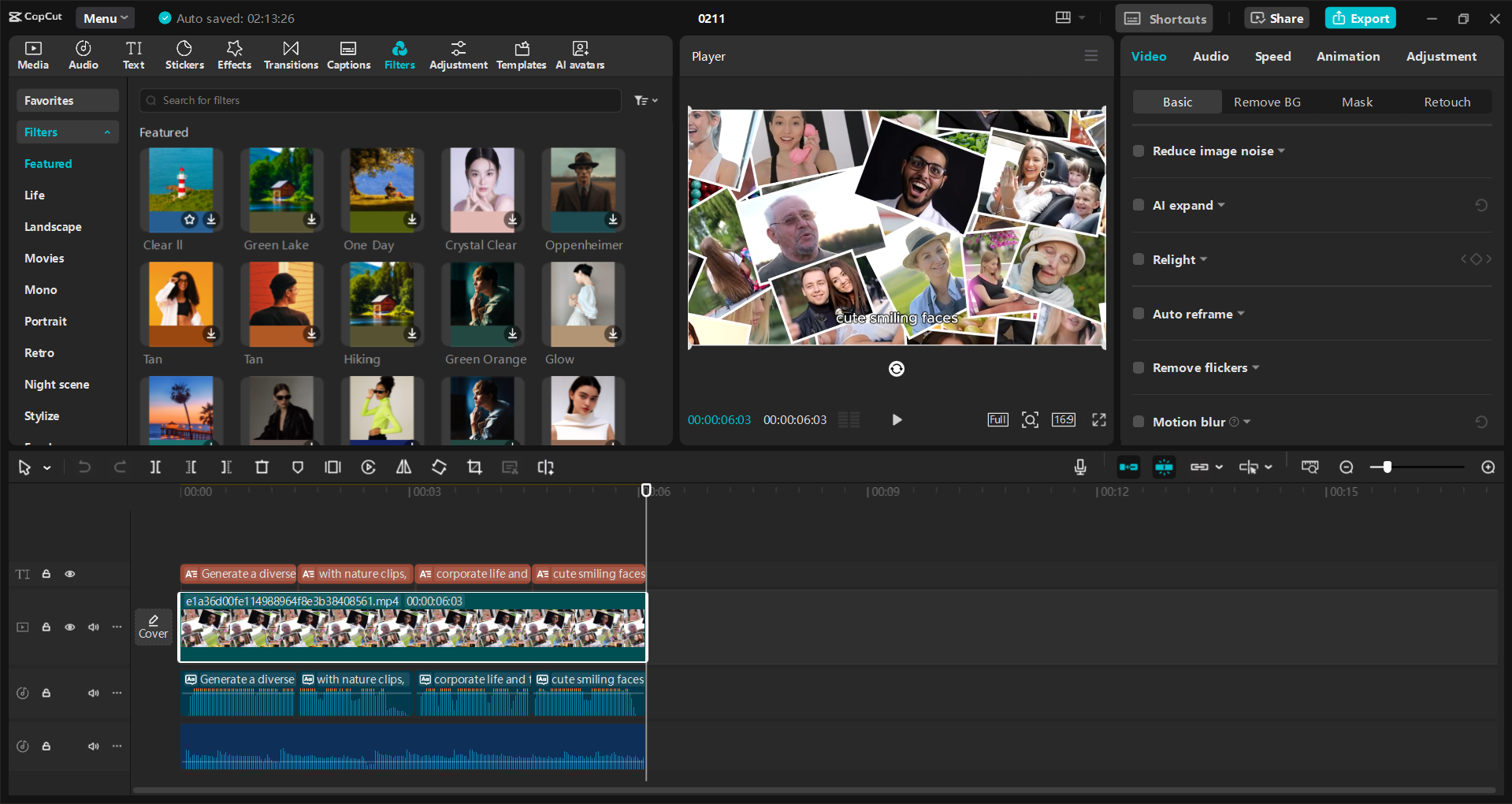
Task: Crop the selected video clip
Action: click(x=474, y=467)
